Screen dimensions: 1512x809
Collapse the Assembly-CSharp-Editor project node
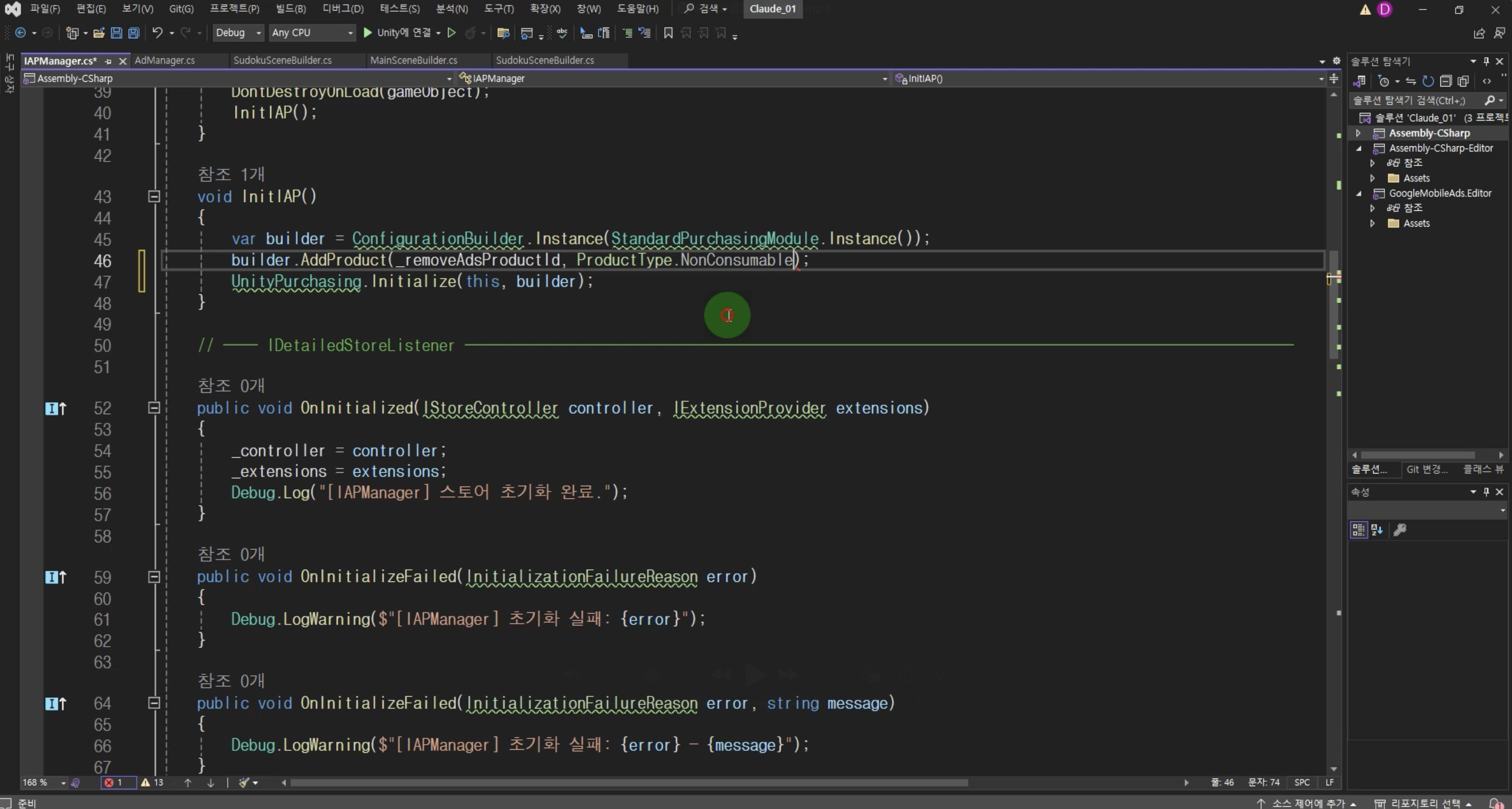1358,148
